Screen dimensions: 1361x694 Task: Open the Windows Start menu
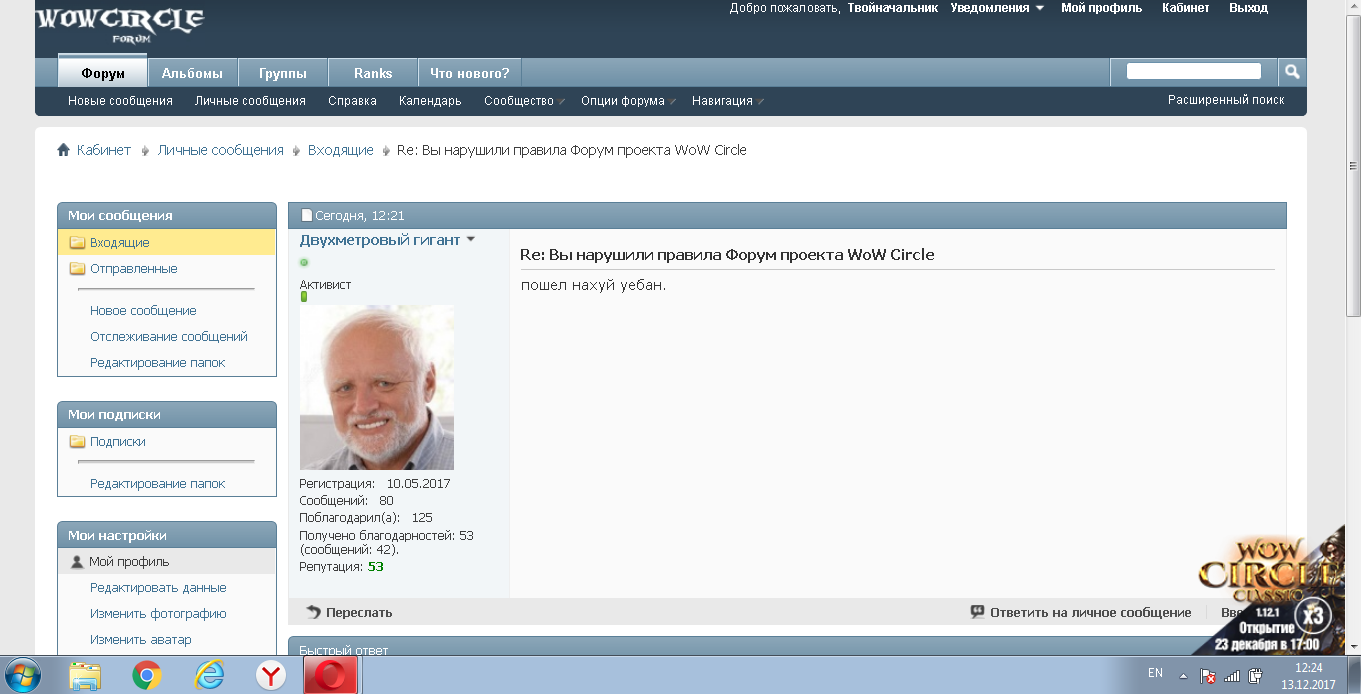point(22,675)
